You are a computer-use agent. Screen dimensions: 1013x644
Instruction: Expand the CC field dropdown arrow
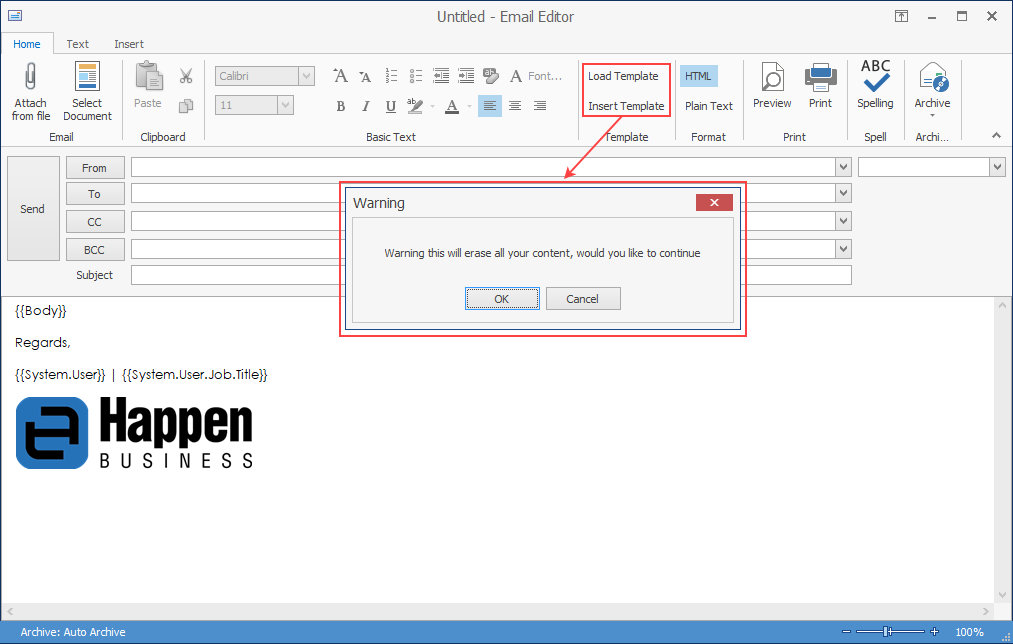click(x=843, y=221)
